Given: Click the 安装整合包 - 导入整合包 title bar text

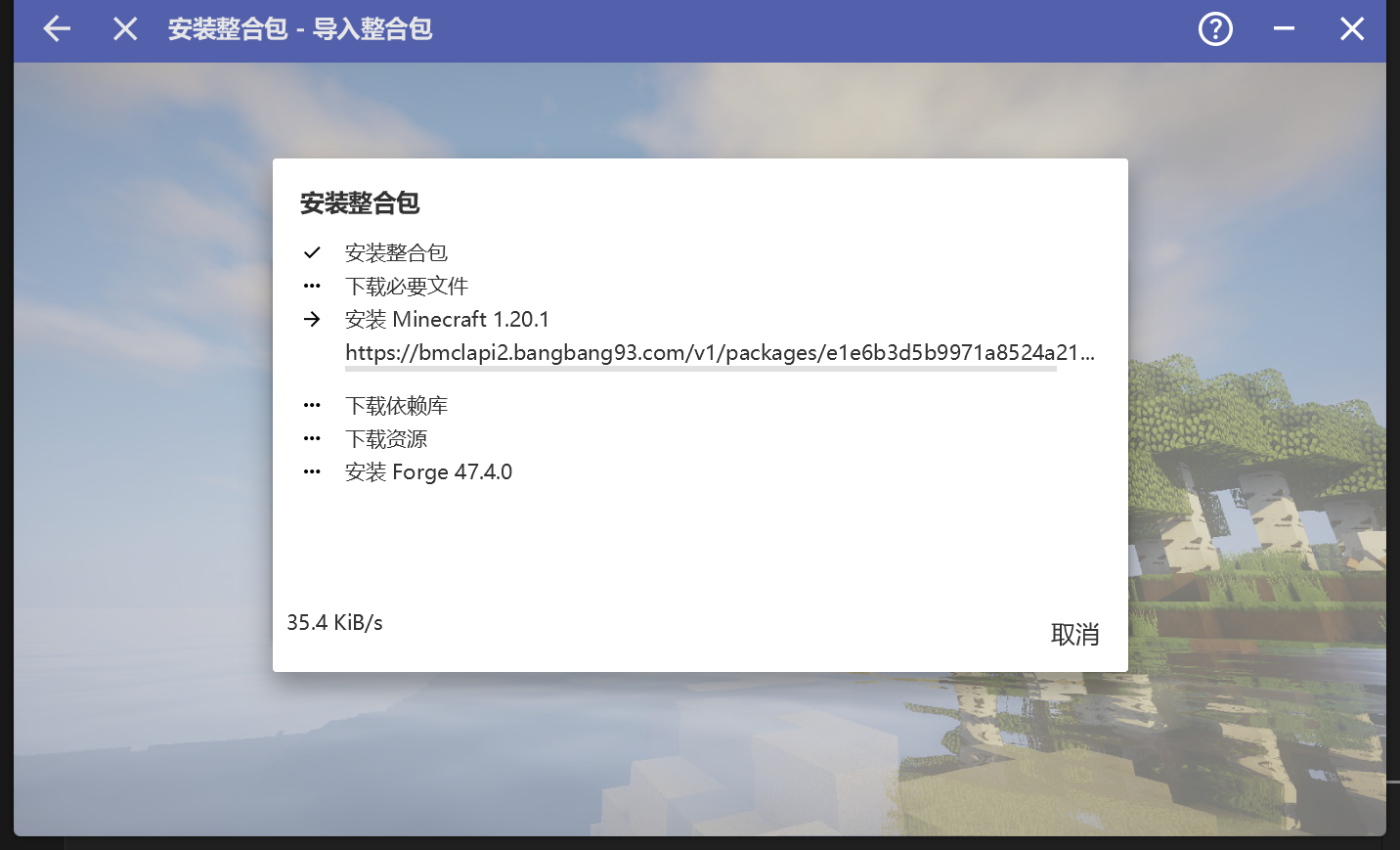Looking at the screenshot, I should (x=301, y=28).
